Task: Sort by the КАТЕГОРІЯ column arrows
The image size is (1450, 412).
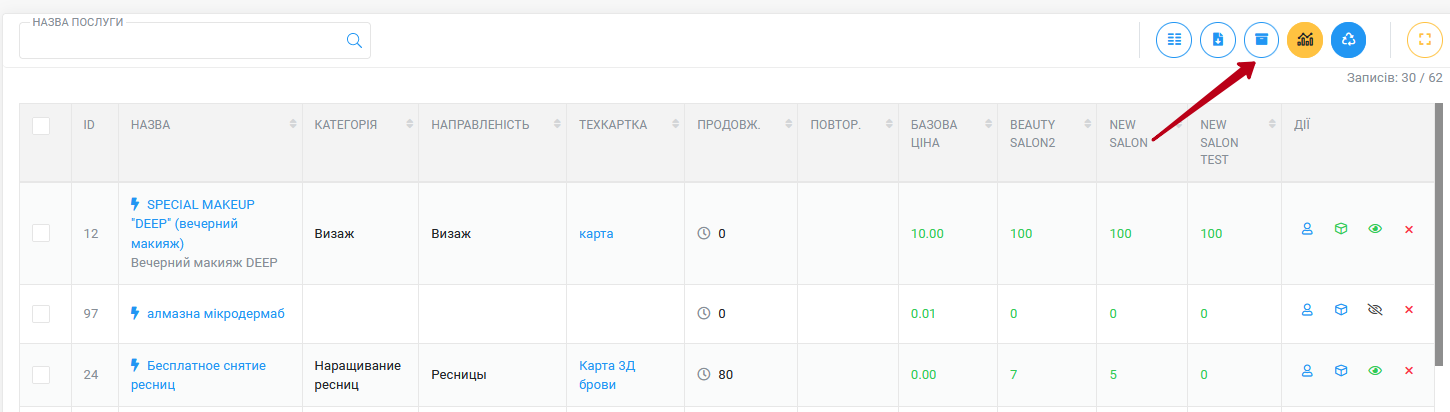Action: coord(409,124)
